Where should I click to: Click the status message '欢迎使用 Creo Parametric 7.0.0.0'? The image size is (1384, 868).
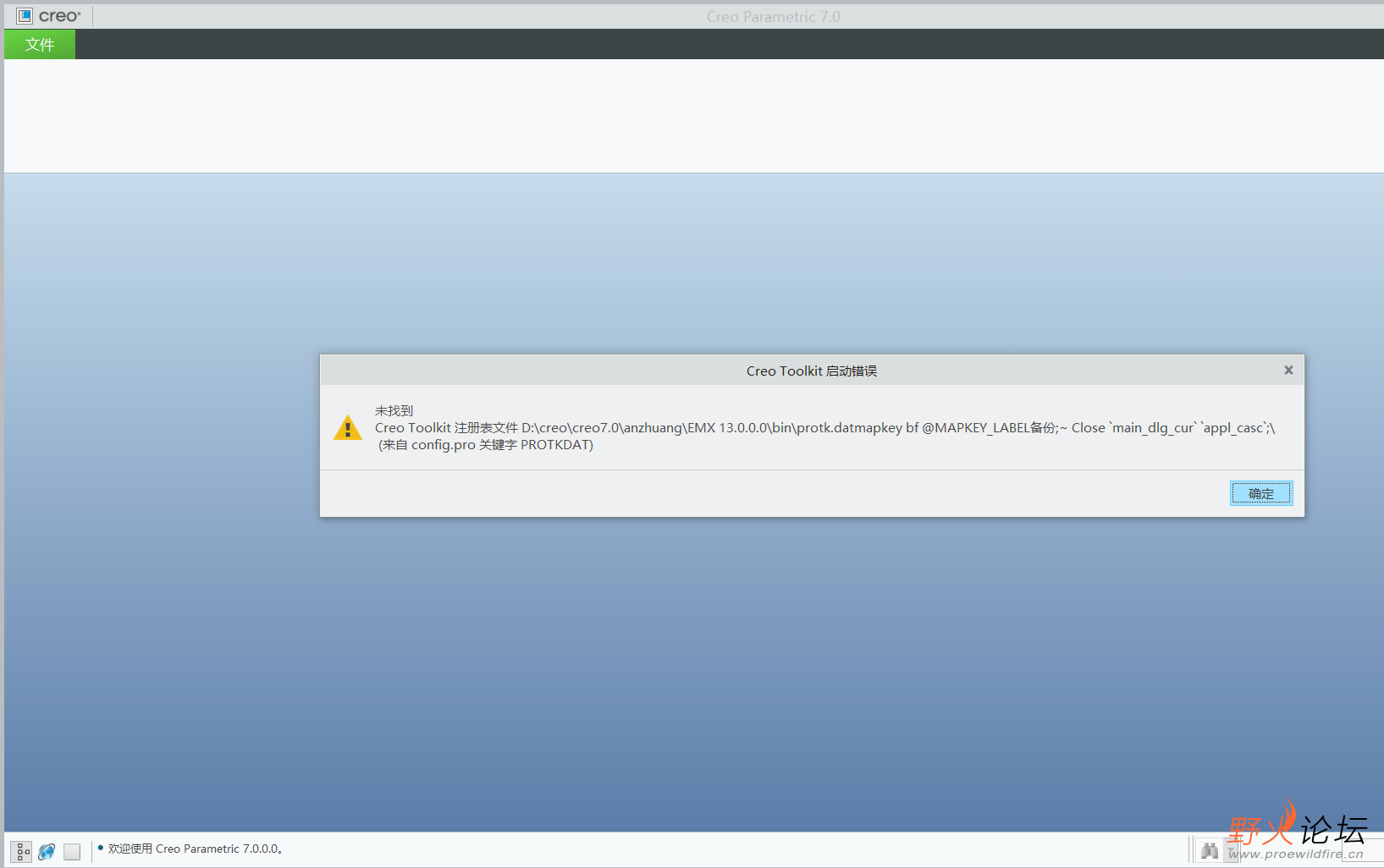(x=195, y=849)
